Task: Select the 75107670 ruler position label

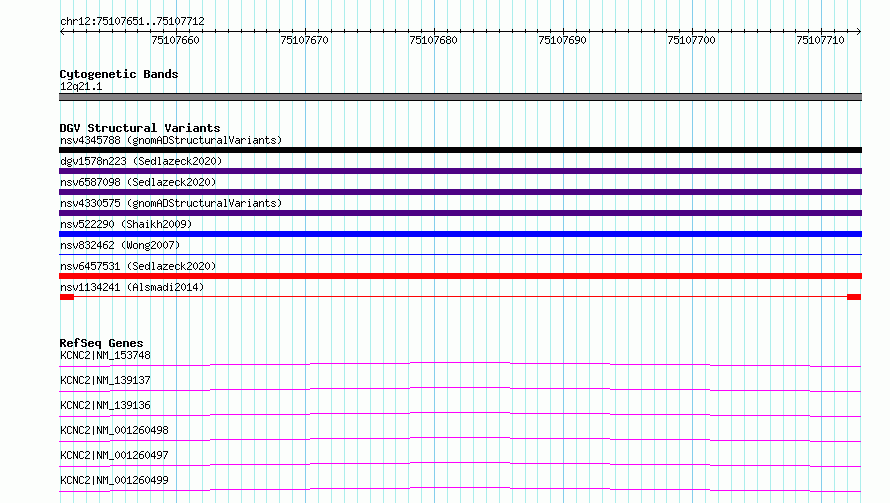Action: click(x=304, y=40)
